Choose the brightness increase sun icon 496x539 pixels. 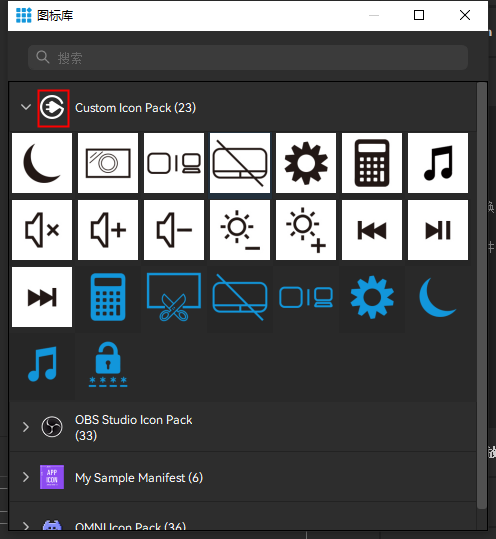click(x=306, y=230)
